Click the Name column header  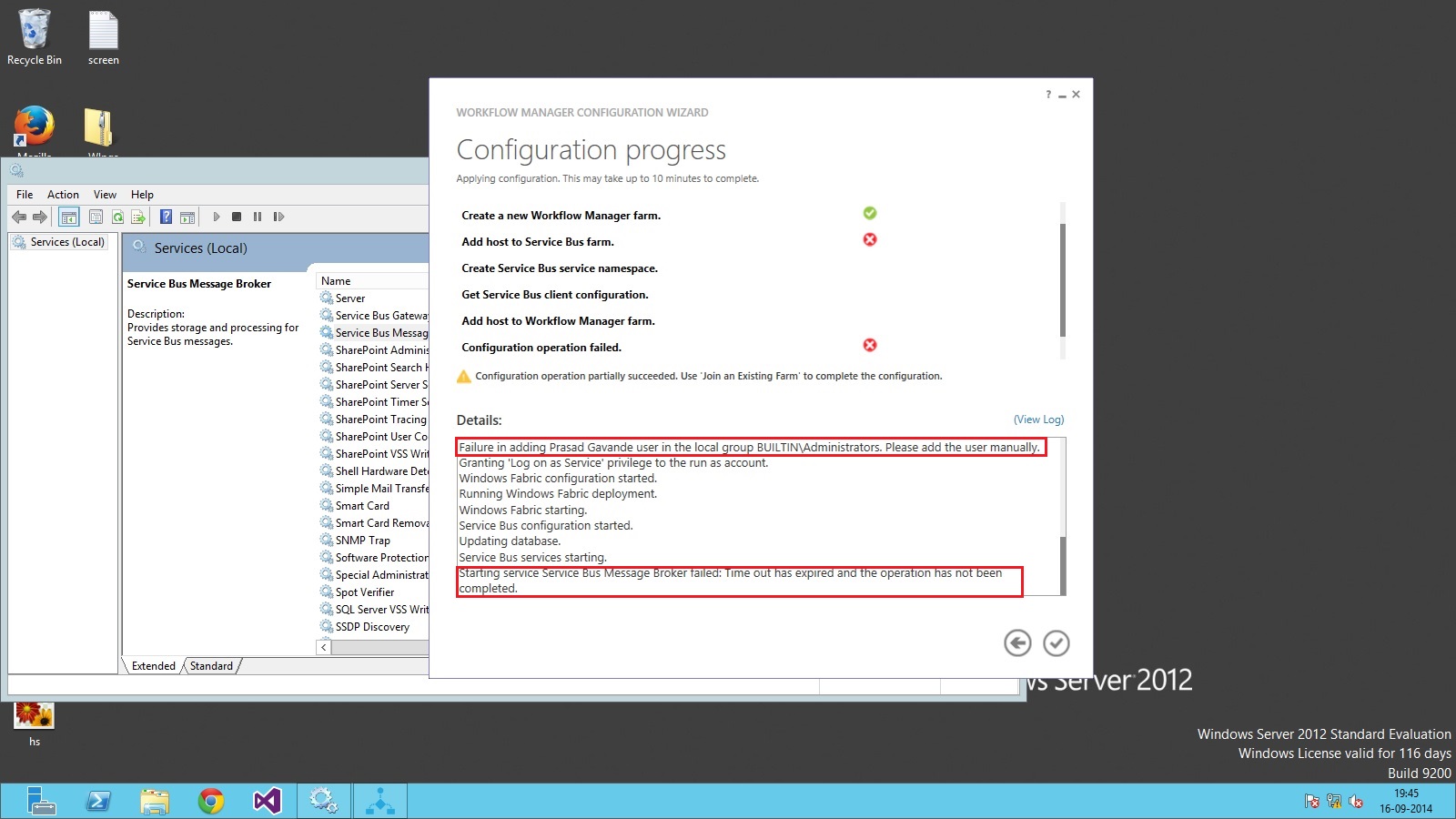pos(372,281)
